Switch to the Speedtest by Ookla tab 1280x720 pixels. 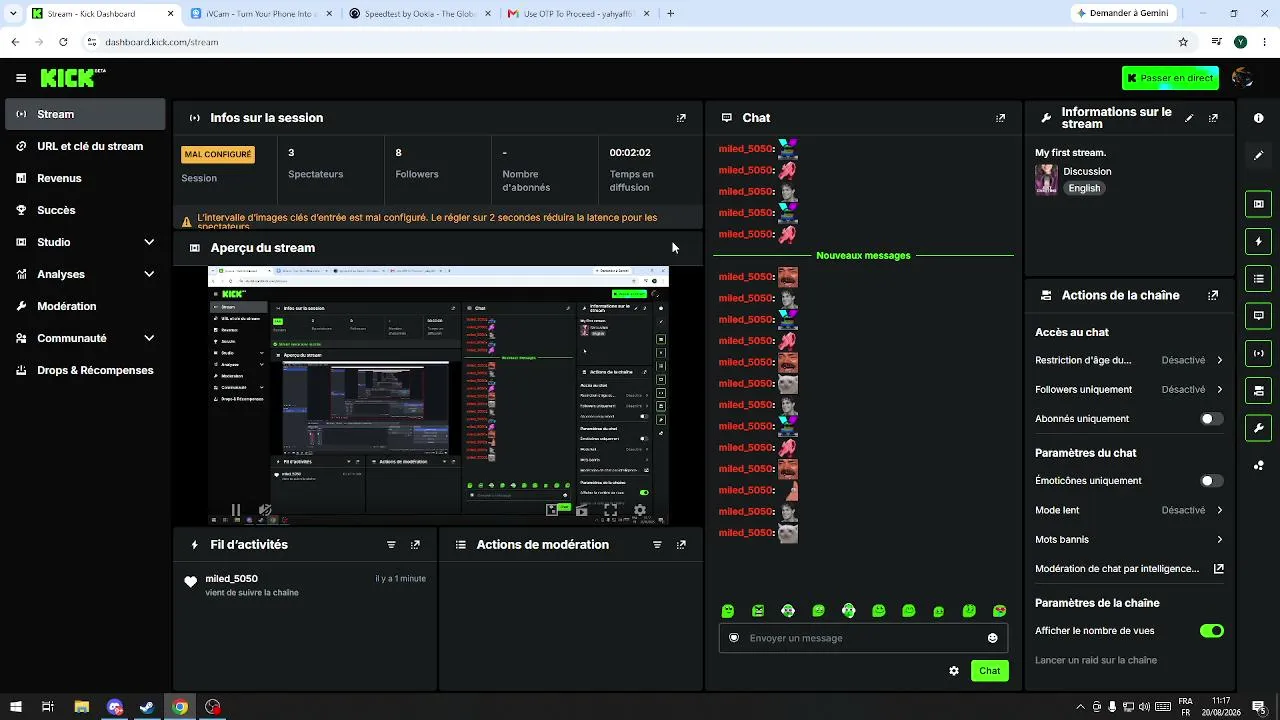(420, 14)
